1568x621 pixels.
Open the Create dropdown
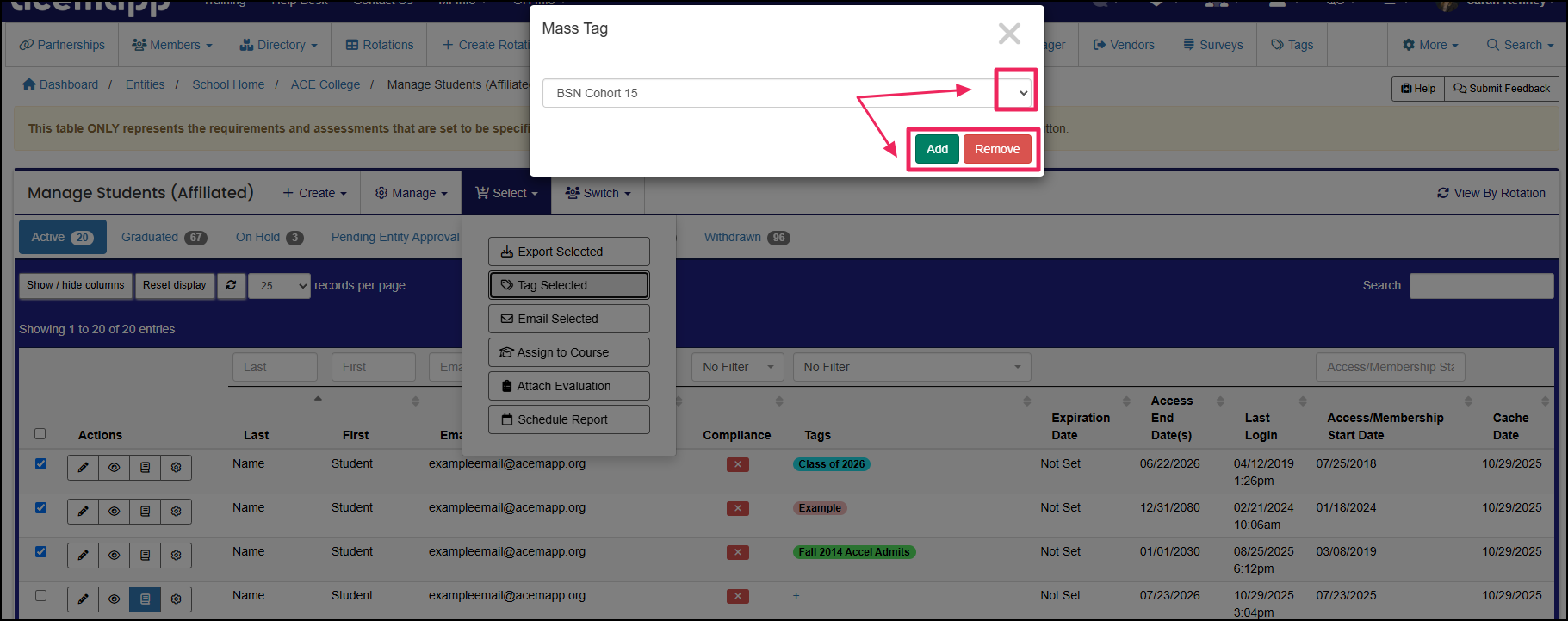pyautogui.click(x=314, y=193)
